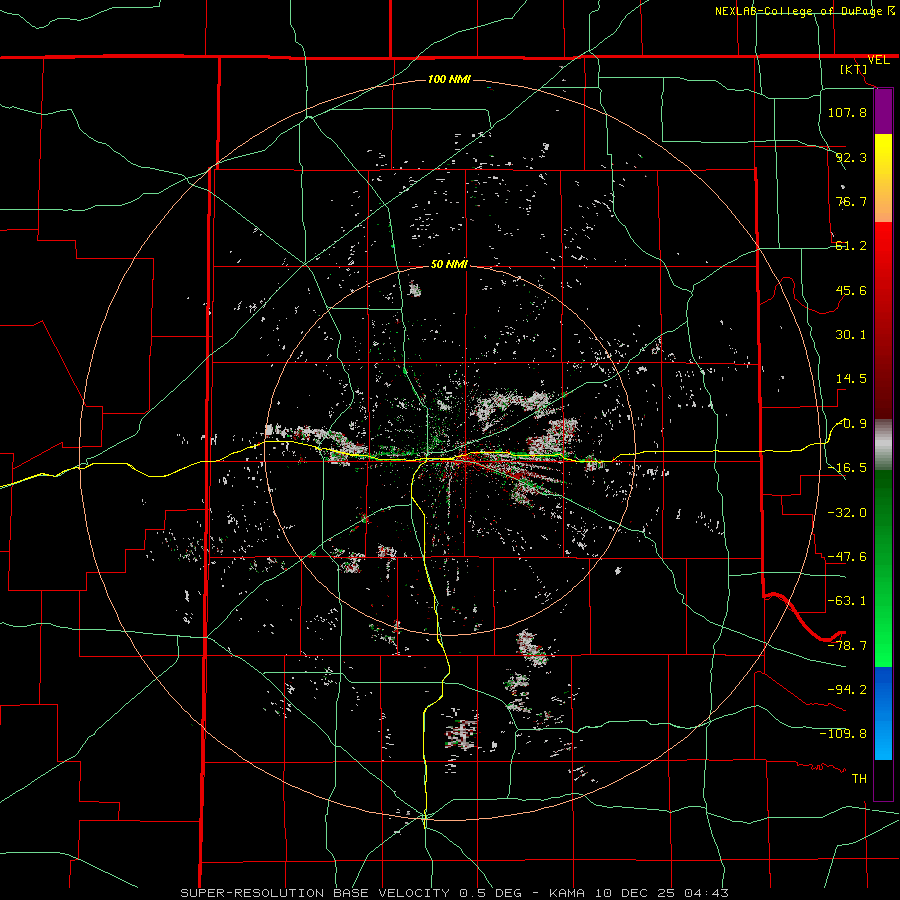Click the 45.6 scale value

[x=851, y=290]
